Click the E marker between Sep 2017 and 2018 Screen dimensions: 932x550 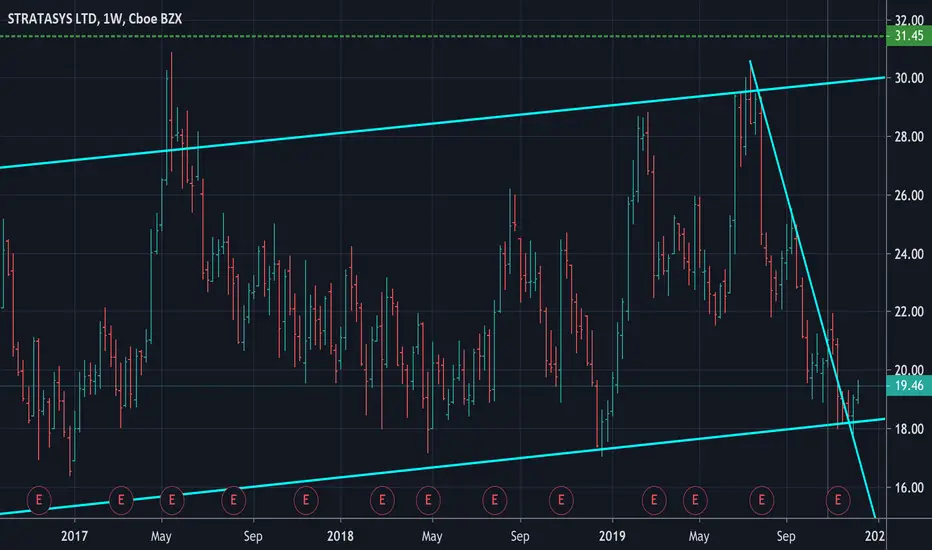tap(306, 500)
